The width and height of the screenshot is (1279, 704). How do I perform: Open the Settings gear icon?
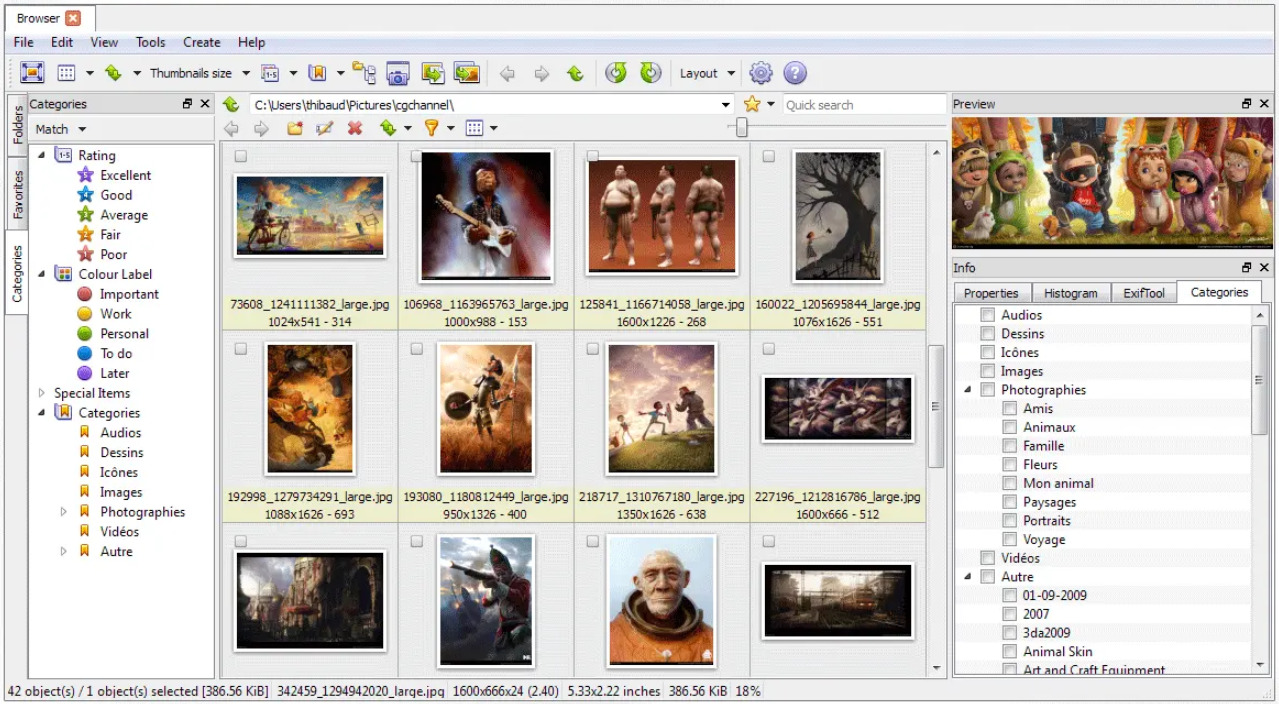pos(761,73)
